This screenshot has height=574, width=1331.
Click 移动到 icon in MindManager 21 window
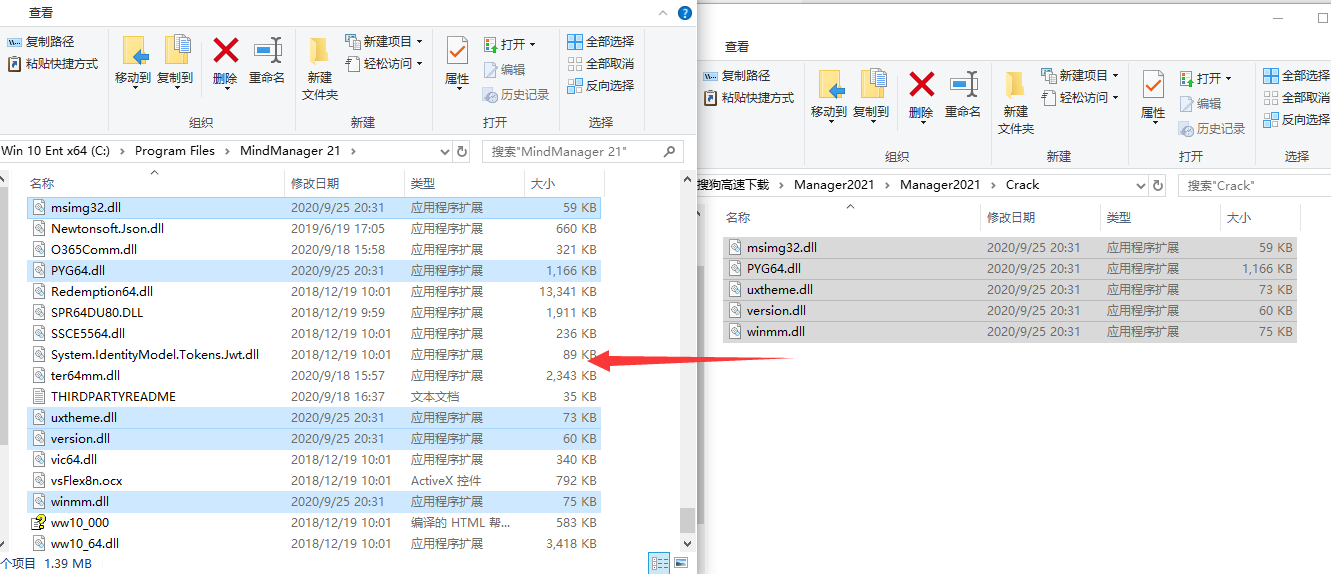(135, 51)
